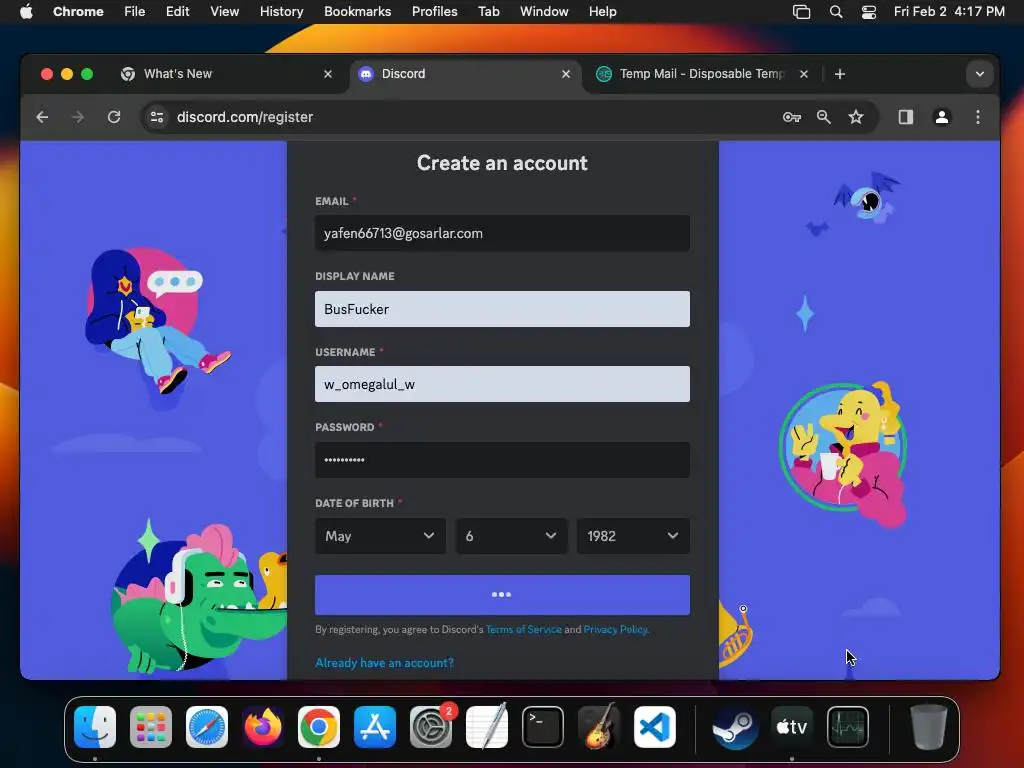Viewport: 1024px width, 768px height.
Task: Click the zoom magnifier icon in address bar
Action: pyautogui.click(x=824, y=117)
